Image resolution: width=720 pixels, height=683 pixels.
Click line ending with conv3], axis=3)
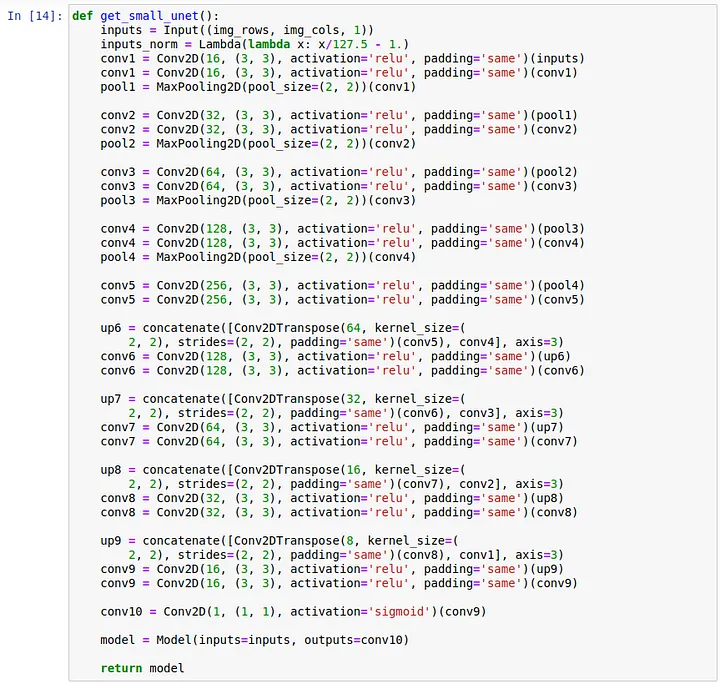[x=346, y=413]
